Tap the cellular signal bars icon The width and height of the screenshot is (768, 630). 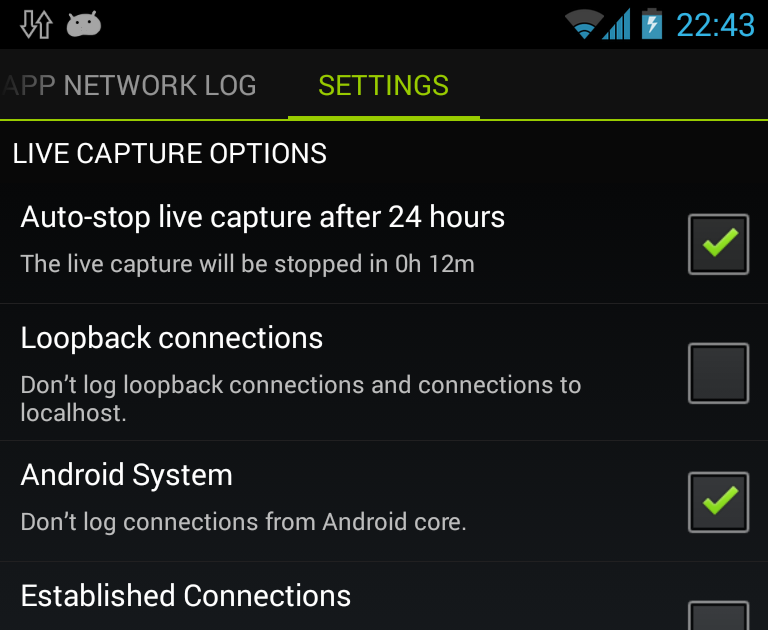[x=616, y=24]
